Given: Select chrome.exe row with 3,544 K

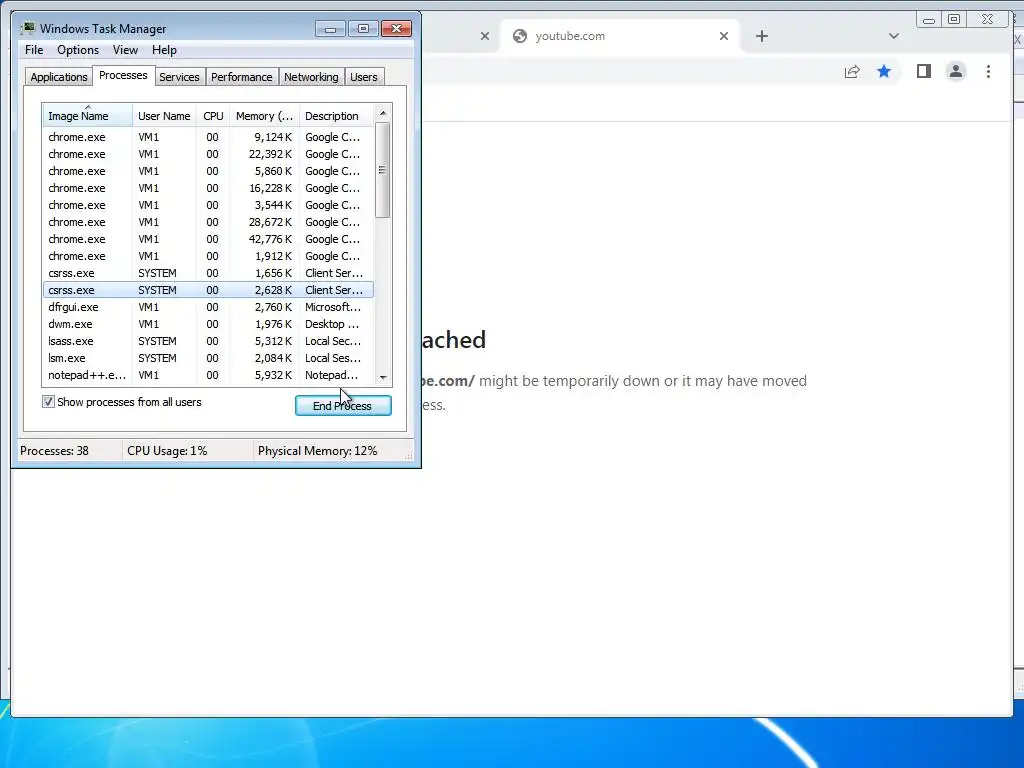Looking at the screenshot, I should [208, 205].
